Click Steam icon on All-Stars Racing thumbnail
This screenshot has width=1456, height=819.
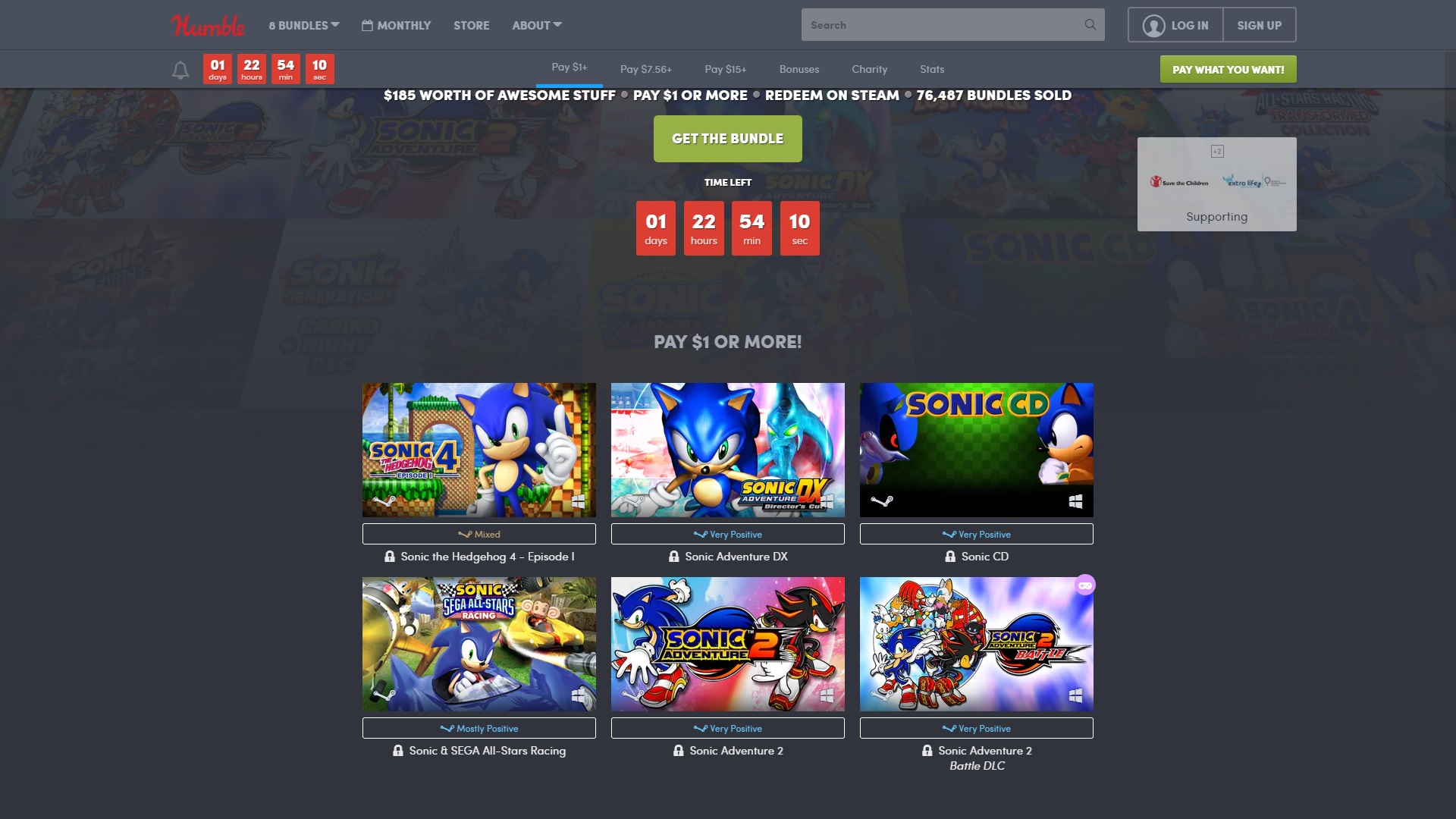pyautogui.click(x=384, y=695)
